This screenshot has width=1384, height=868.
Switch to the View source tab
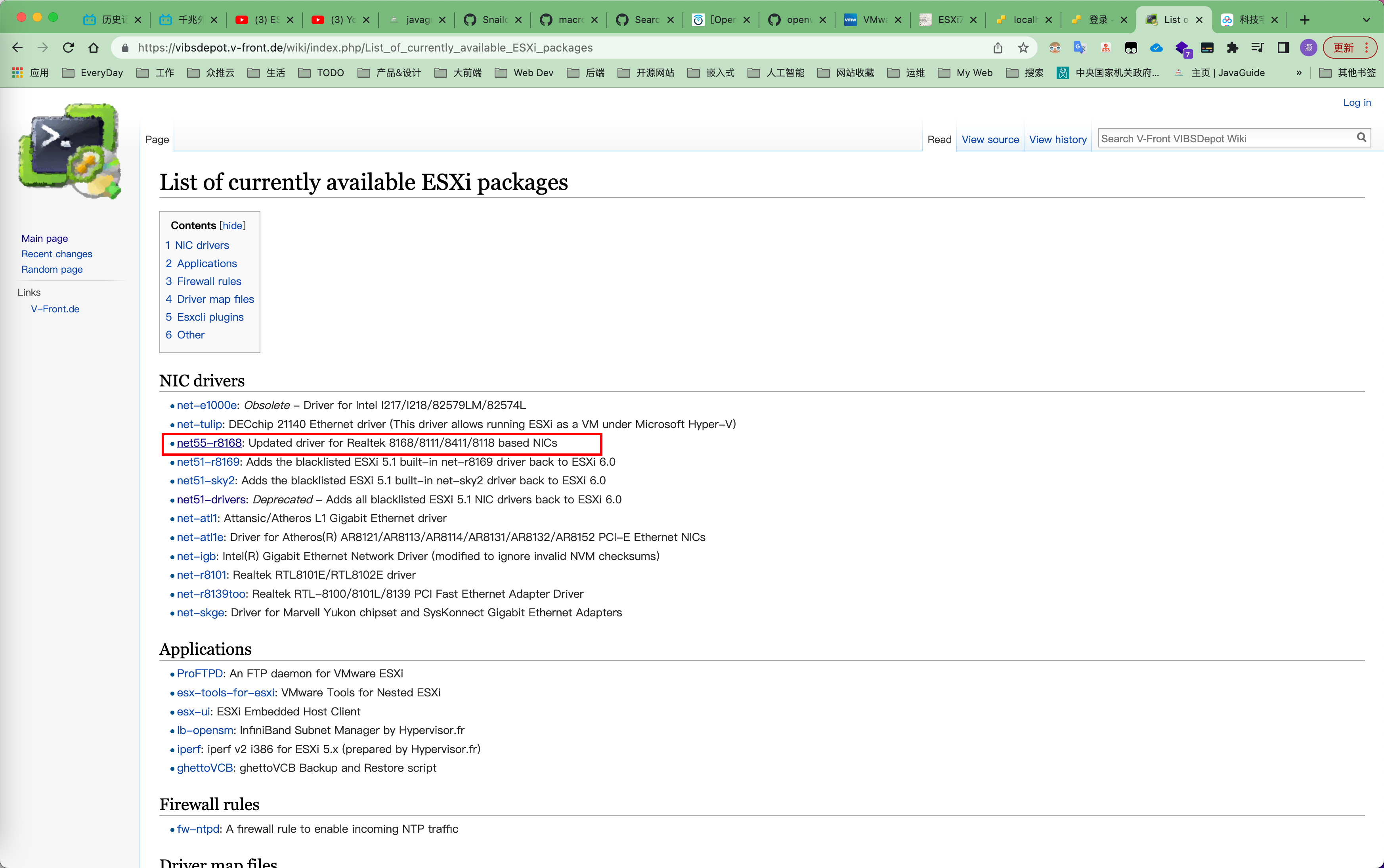pyautogui.click(x=990, y=140)
